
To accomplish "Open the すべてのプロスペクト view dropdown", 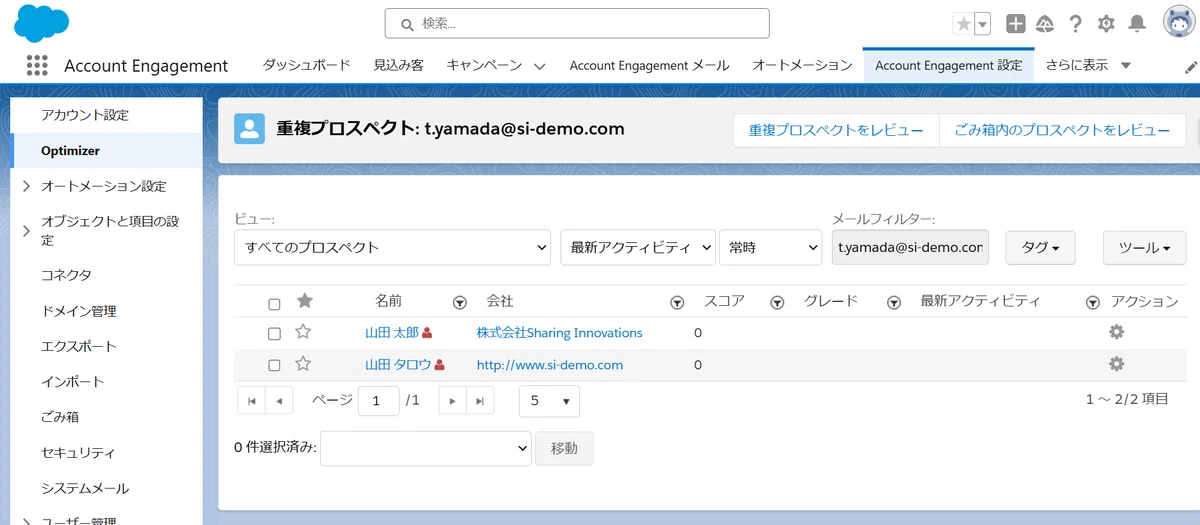I will [x=392, y=247].
